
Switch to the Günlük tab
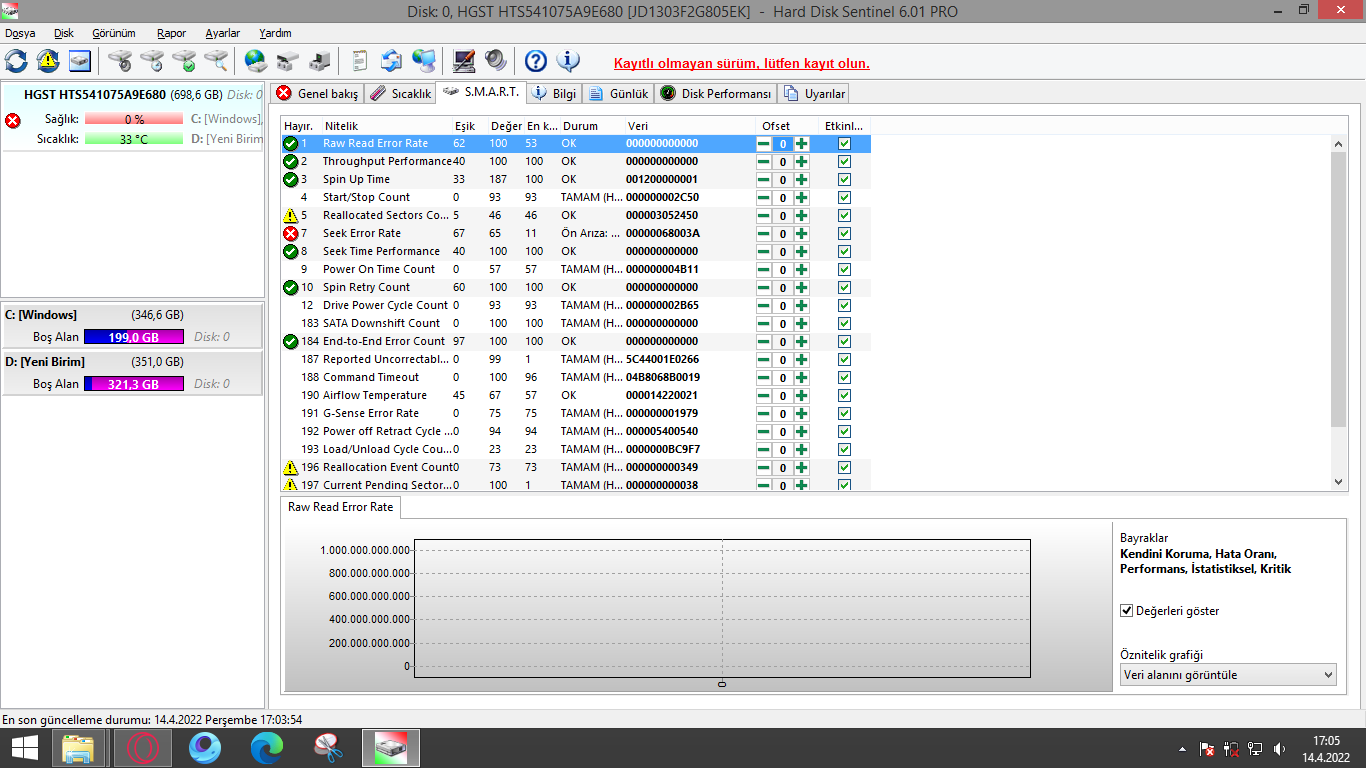pyautogui.click(x=618, y=94)
